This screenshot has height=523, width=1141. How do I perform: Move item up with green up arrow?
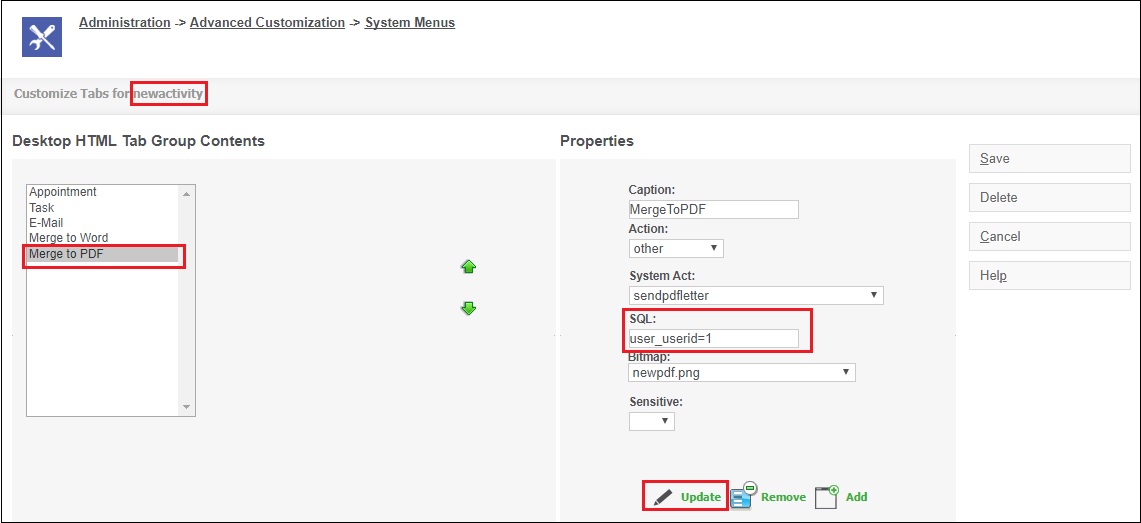pos(469,267)
